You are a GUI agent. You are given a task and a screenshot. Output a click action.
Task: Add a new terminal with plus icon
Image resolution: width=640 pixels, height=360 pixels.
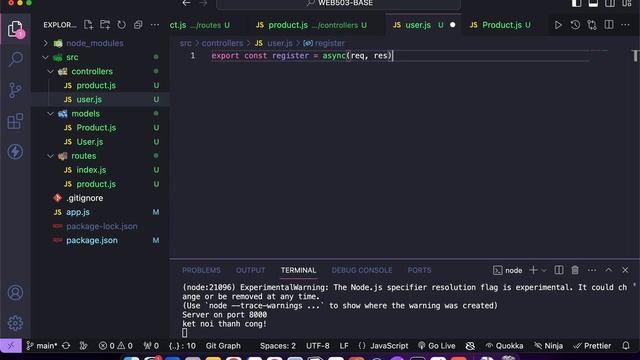click(x=533, y=270)
